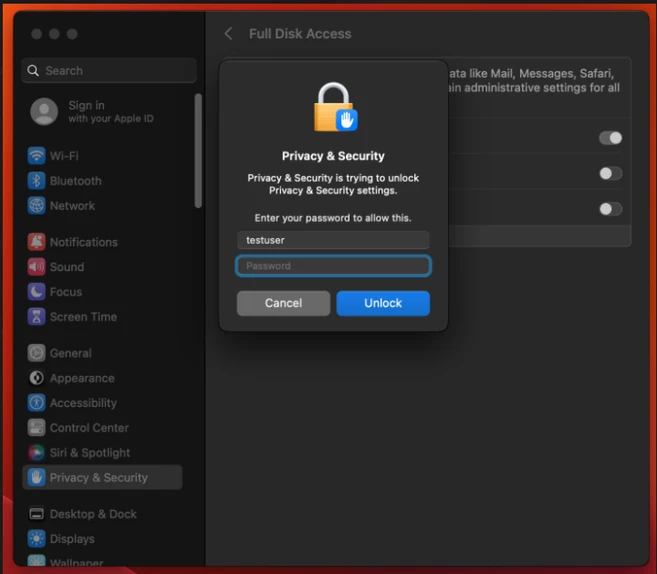This screenshot has height=574, width=657.
Task: Click 'Enter your password to allow this.' text
Action: pos(333,218)
